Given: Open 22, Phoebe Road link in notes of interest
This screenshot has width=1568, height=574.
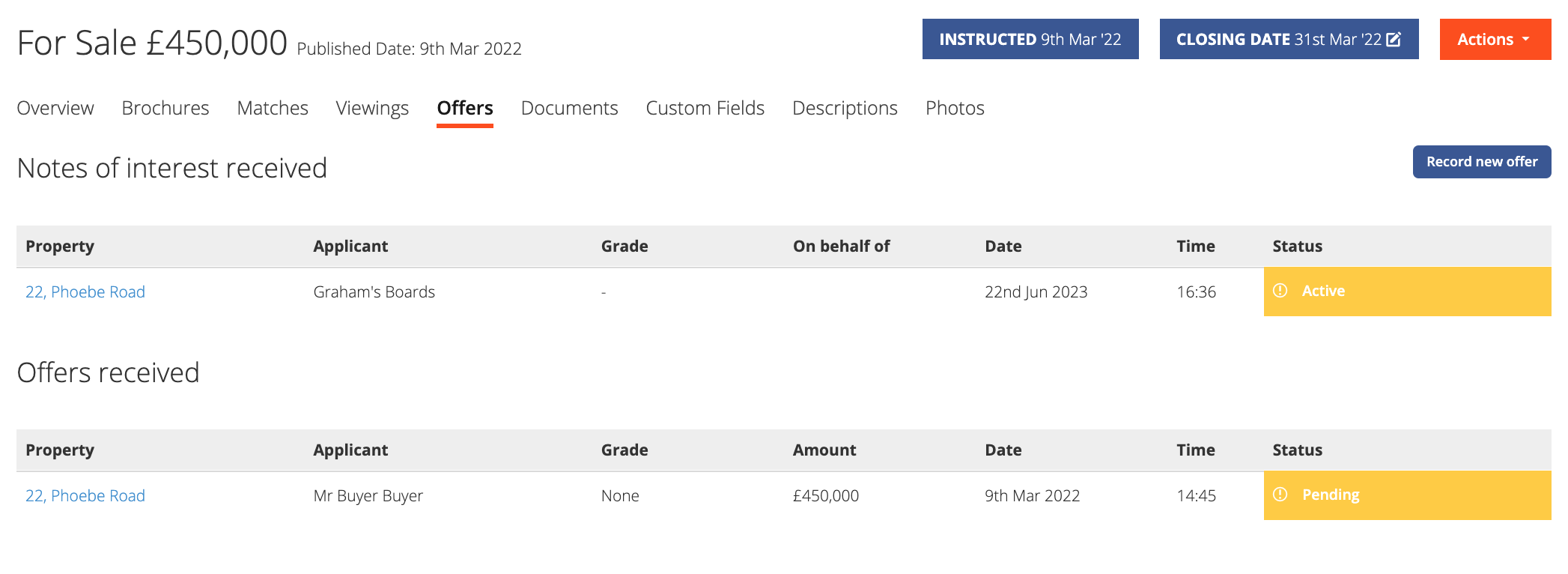Looking at the screenshot, I should 85,291.
